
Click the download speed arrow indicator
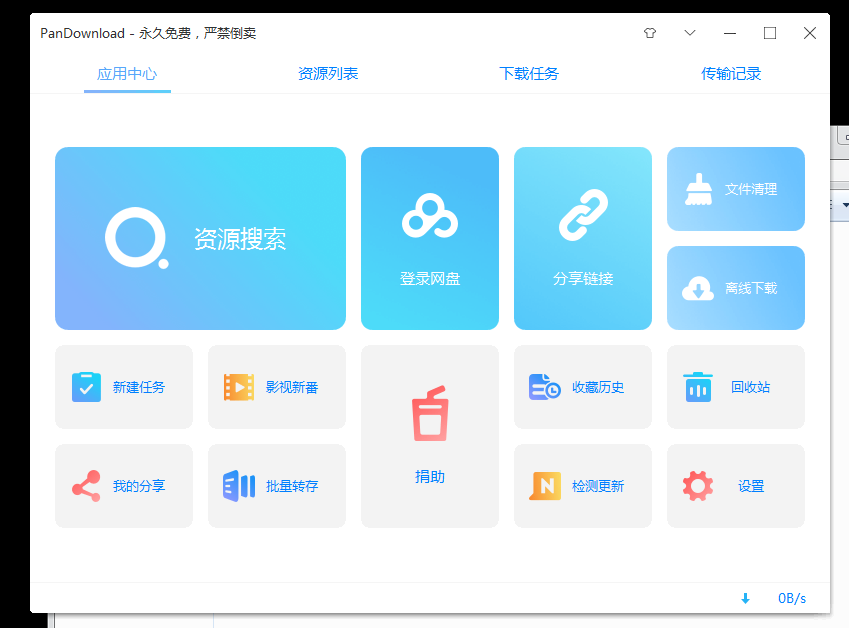(x=745, y=598)
